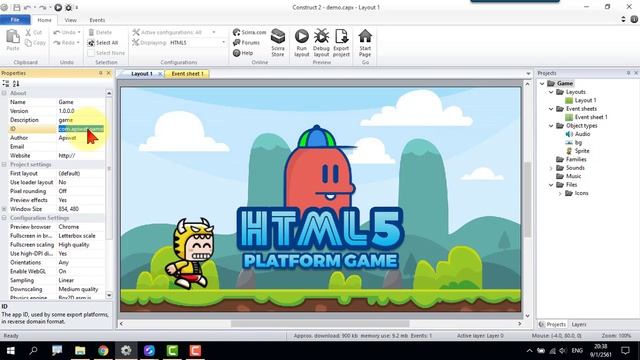
Task: Switch to the View ribbon tab
Action: tap(70, 20)
